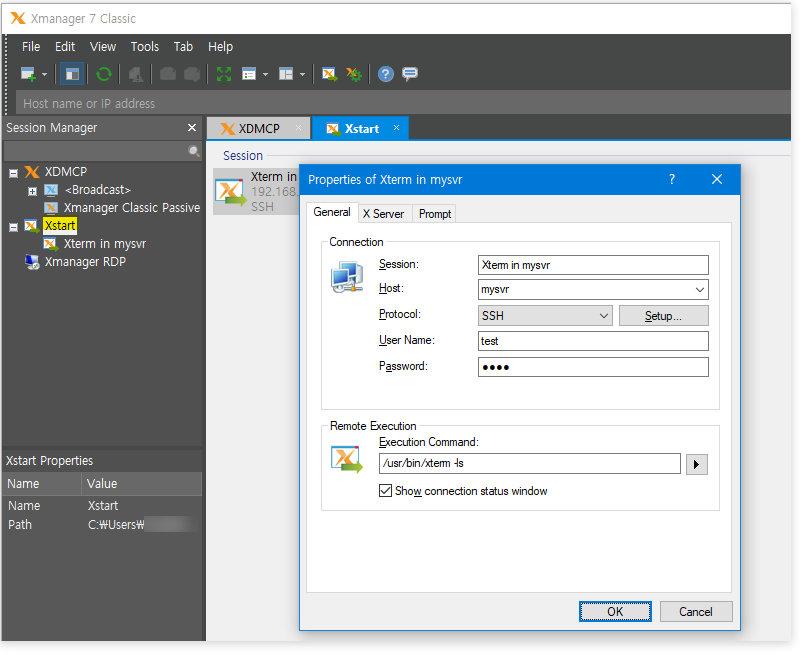Open the Host dropdown list
Screen dimensions: 805x655
pos(698,290)
